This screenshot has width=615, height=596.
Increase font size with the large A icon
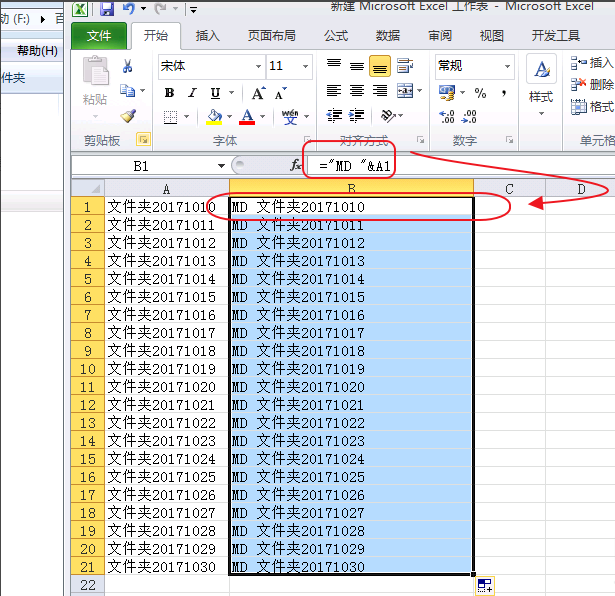(258, 93)
